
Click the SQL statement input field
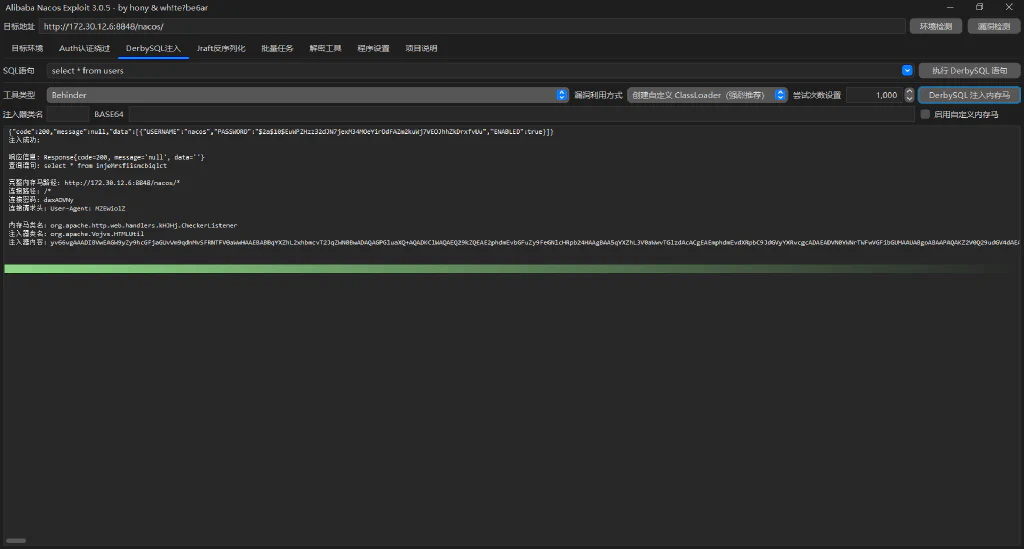coord(473,71)
